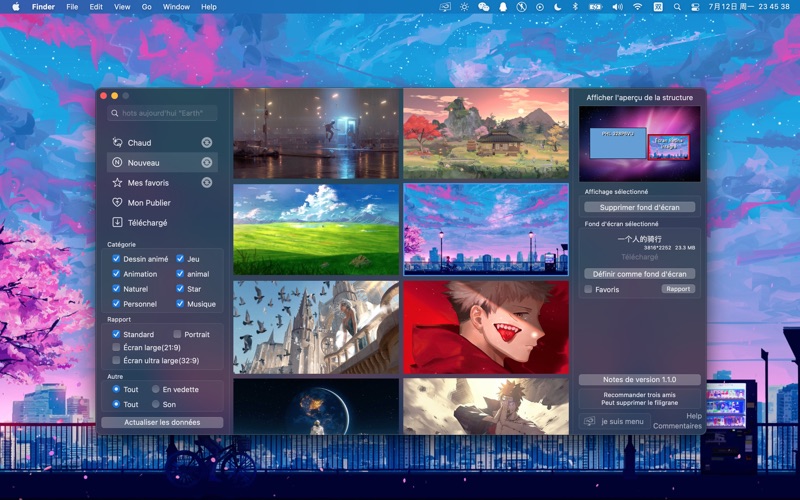Click the Mes favoris star icon

[117, 182]
